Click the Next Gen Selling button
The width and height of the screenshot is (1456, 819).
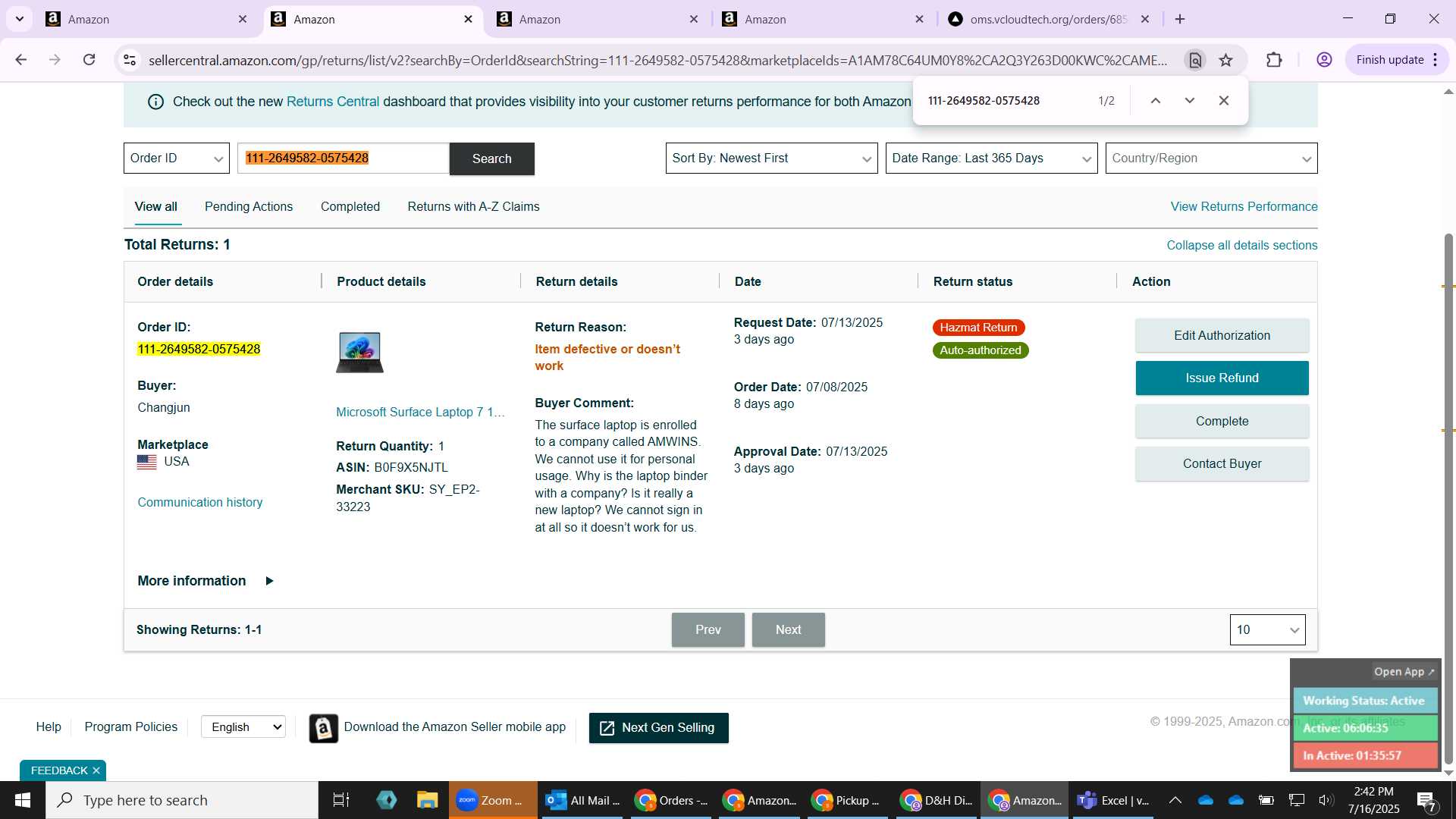pos(658,728)
